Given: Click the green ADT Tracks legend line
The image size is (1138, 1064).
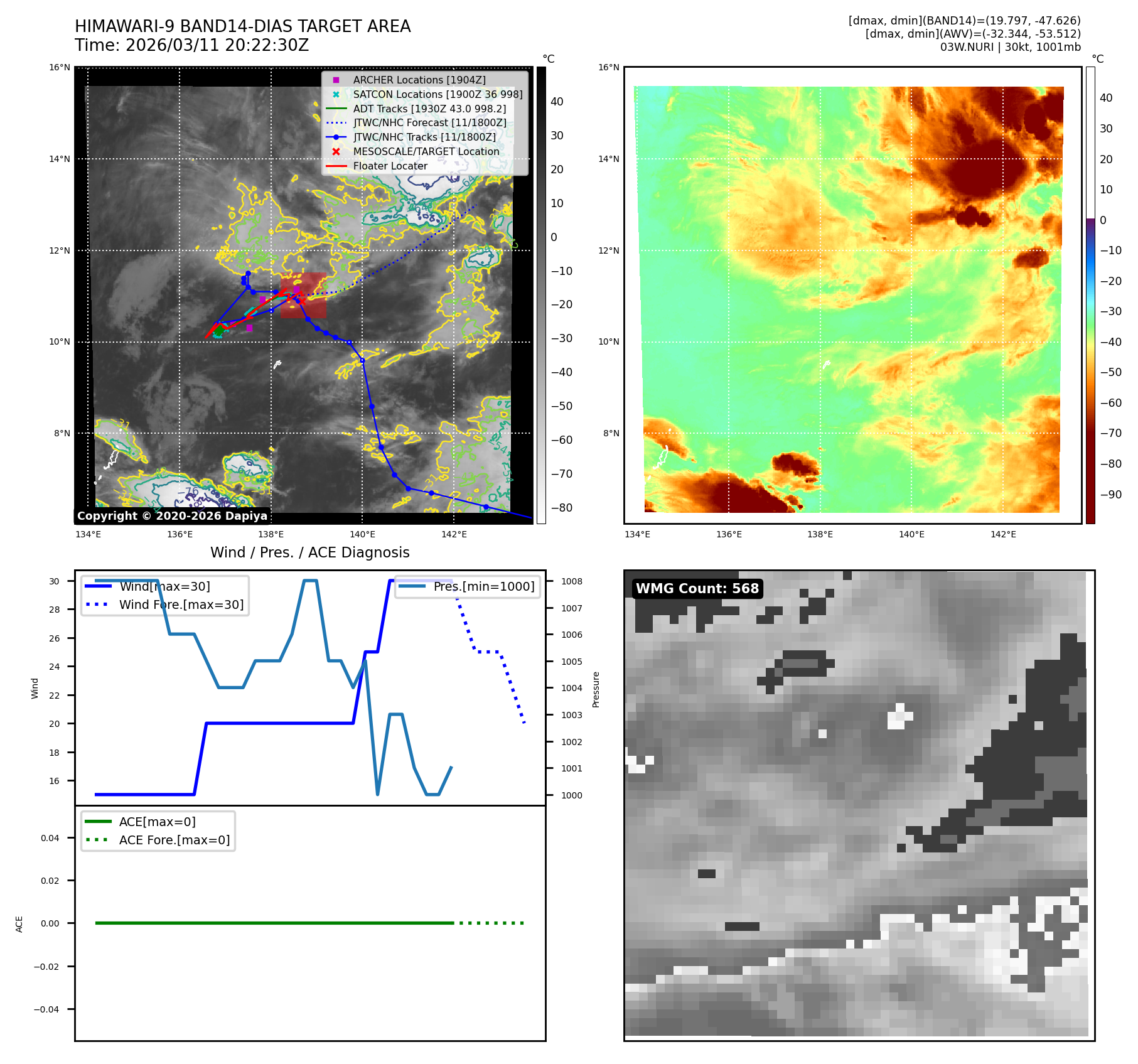Looking at the screenshot, I should (336, 109).
